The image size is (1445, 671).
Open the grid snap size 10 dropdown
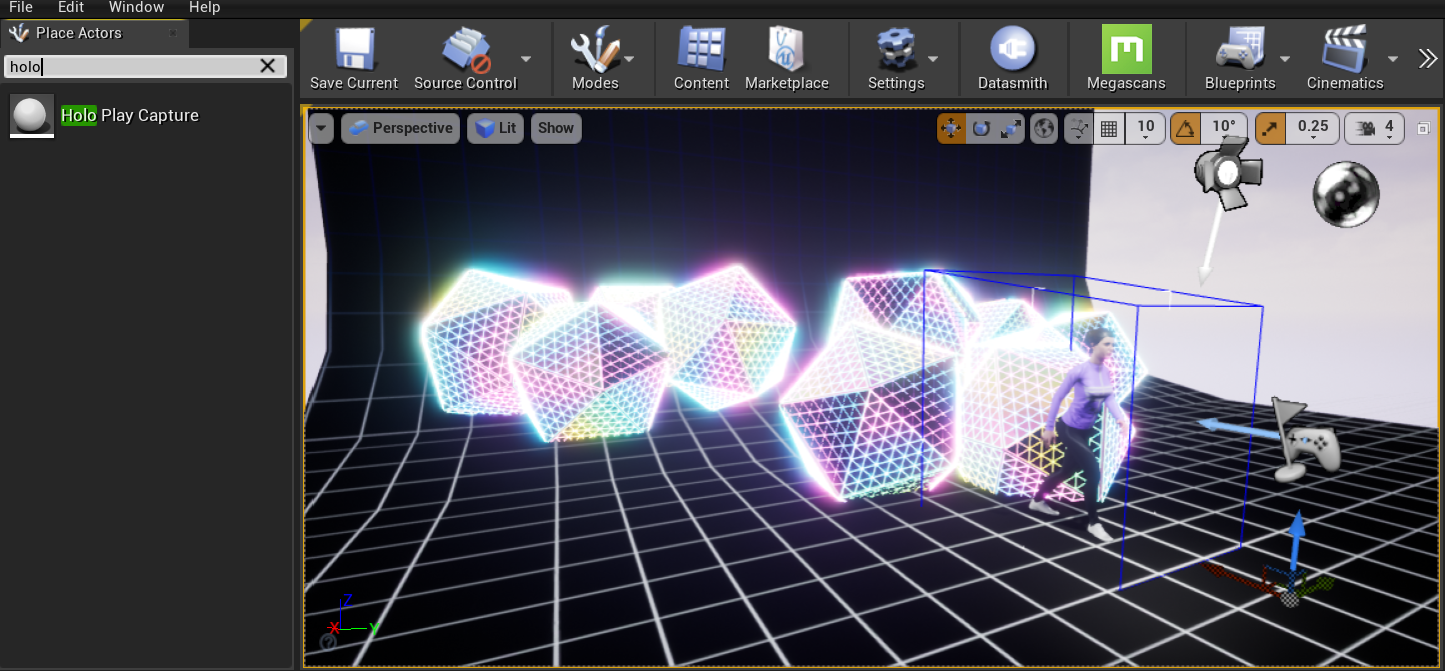[1146, 128]
